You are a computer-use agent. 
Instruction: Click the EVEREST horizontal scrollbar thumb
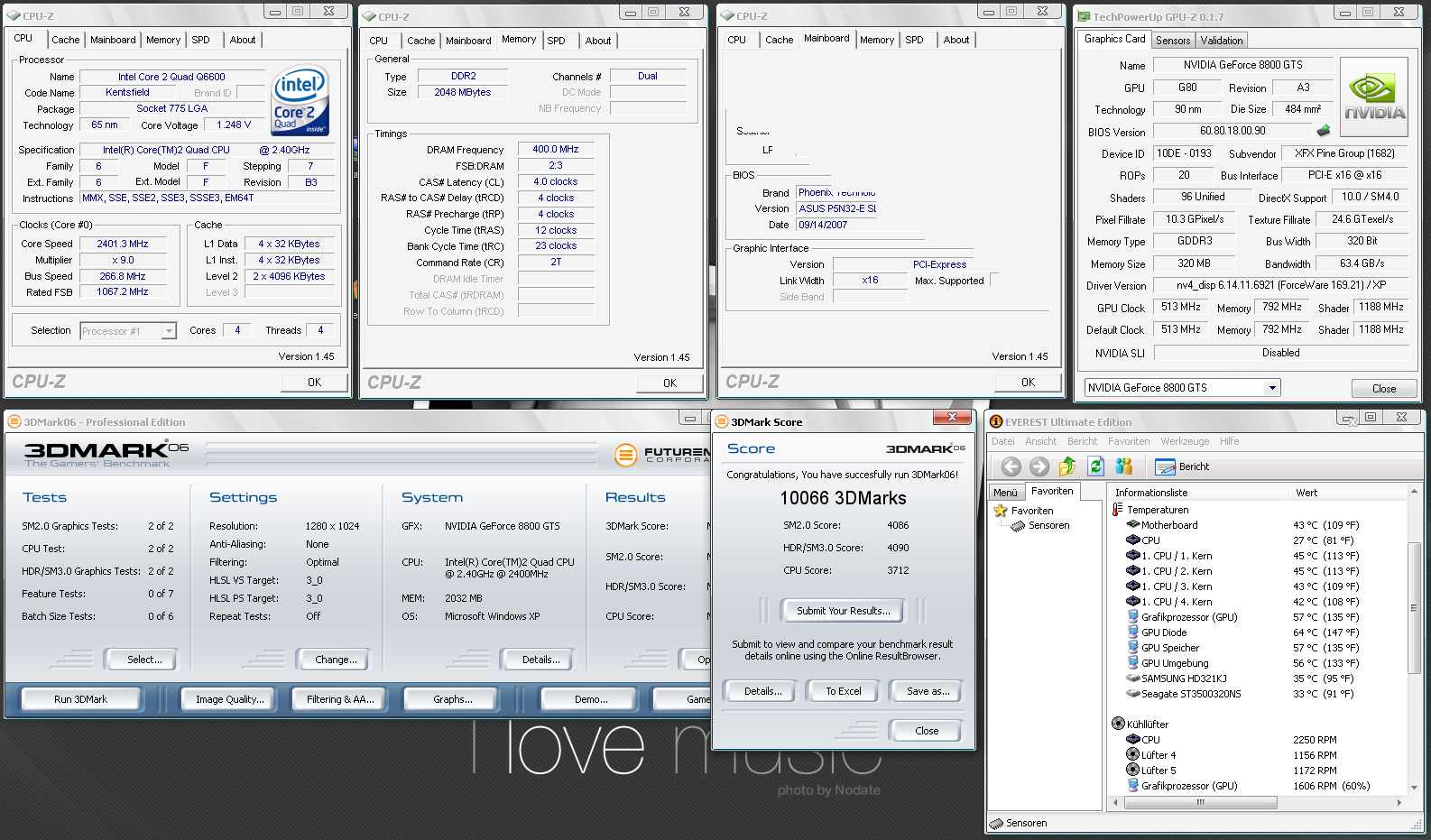pyautogui.click(x=1200, y=802)
